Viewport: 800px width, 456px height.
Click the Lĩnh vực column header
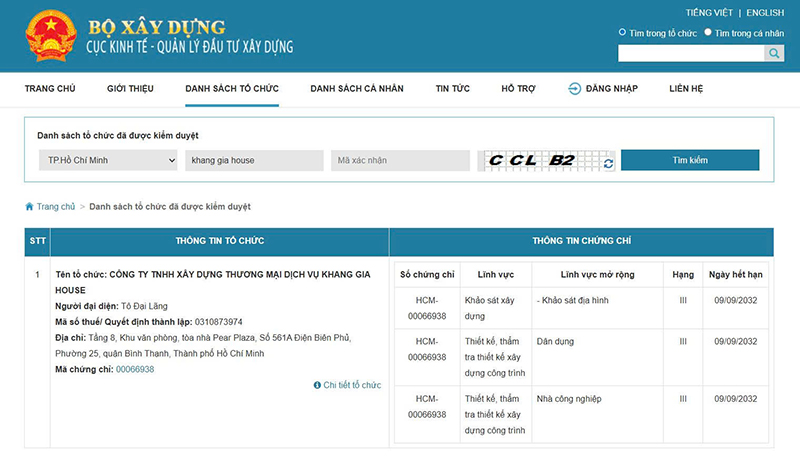(496, 274)
